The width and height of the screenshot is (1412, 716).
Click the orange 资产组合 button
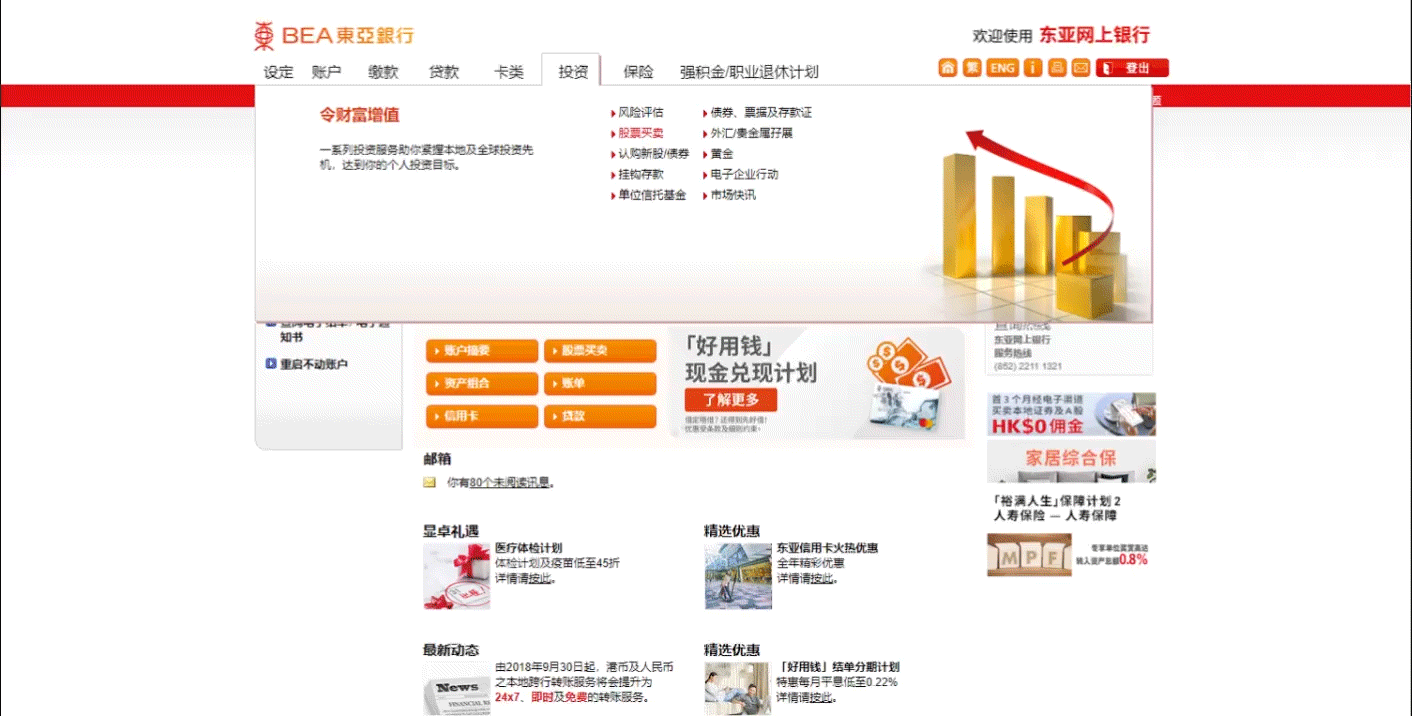[482, 384]
